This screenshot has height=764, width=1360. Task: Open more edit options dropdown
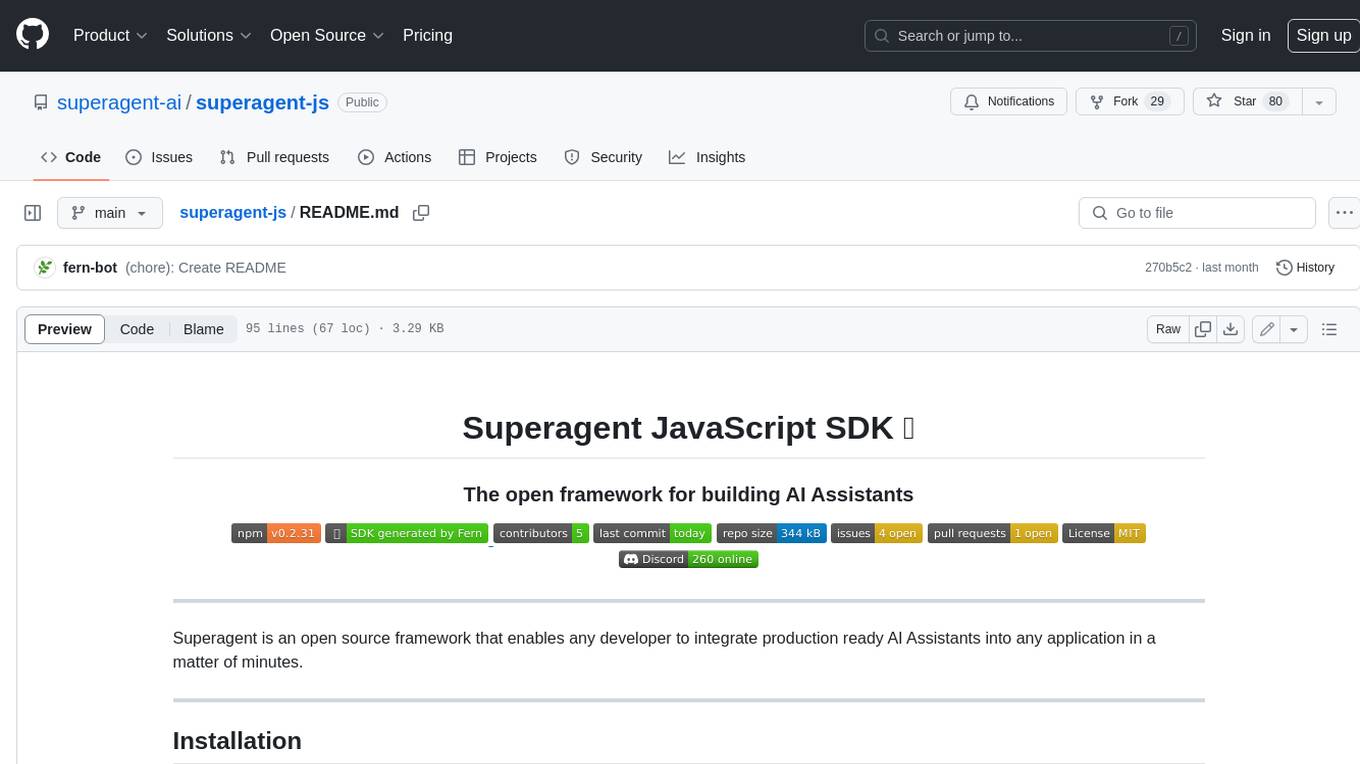1294,329
